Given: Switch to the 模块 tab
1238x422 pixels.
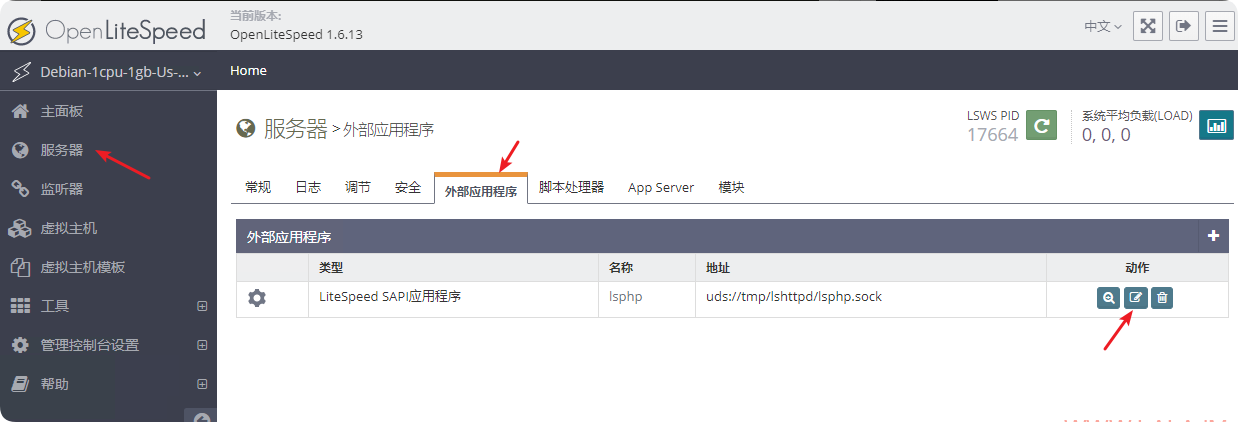Looking at the screenshot, I should point(731,187).
